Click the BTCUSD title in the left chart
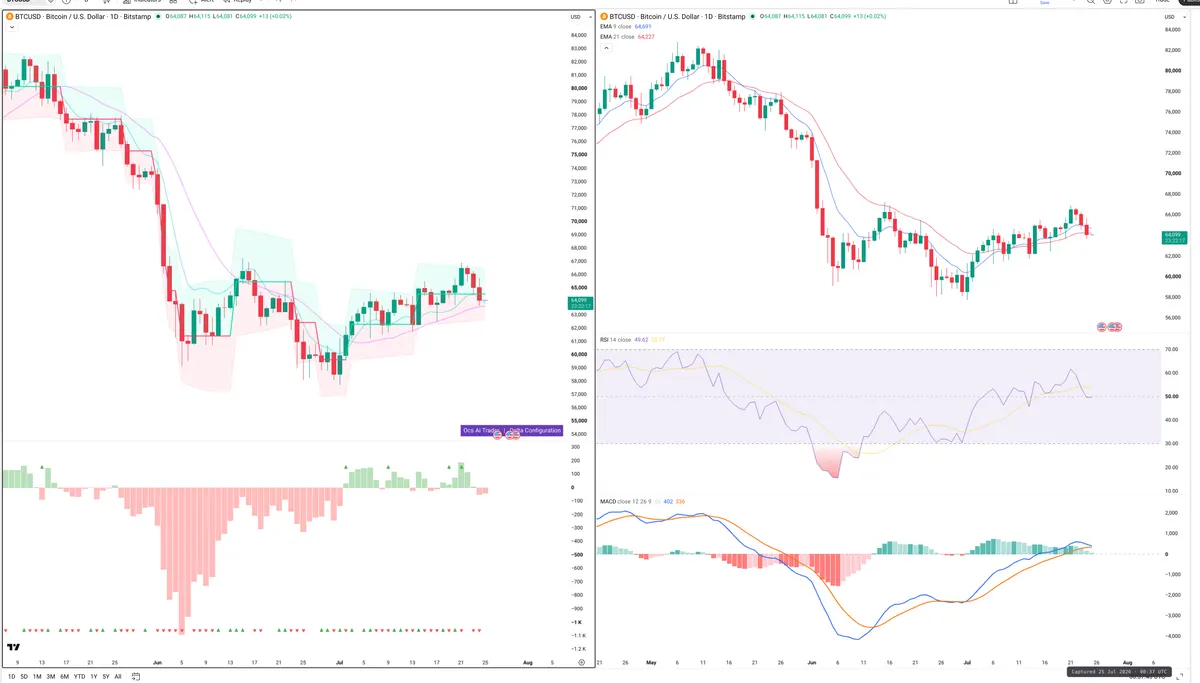This screenshot has height=683, width=1200. pyautogui.click(x=84, y=17)
